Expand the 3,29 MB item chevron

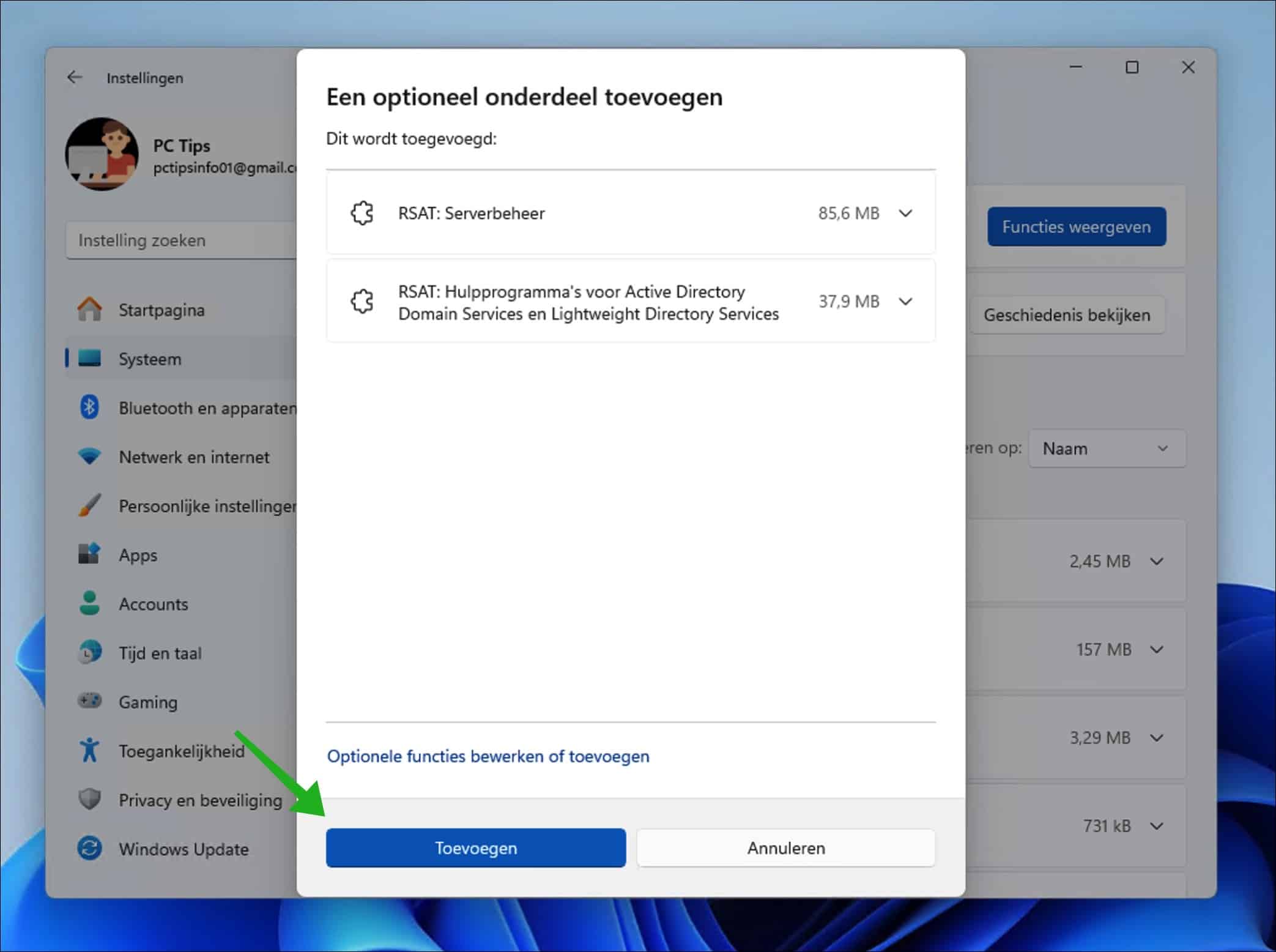tap(1156, 737)
